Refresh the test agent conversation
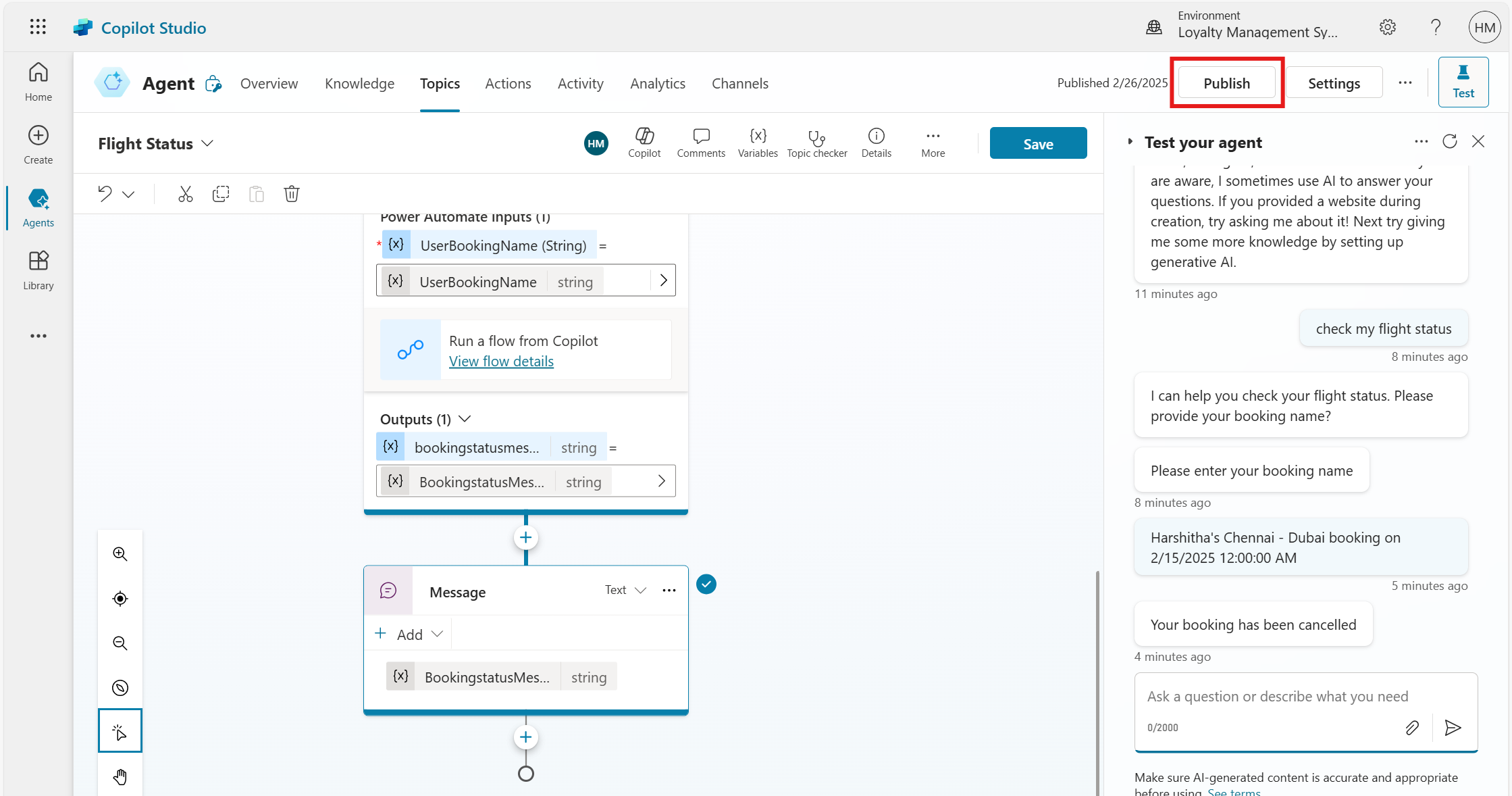The image size is (1512, 796). (1449, 141)
